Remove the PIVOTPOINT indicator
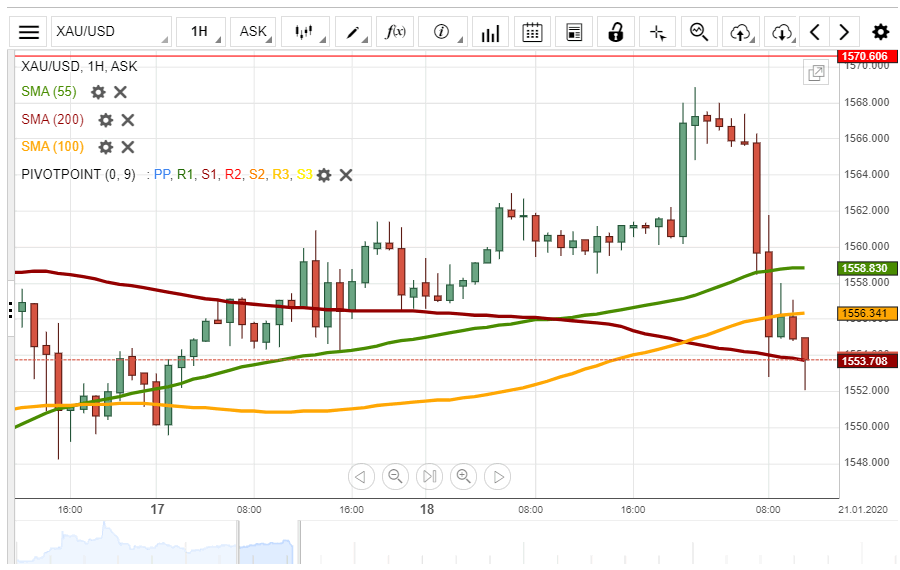This screenshot has width=900, height=570. pyautogui.click(x=346, y=175)
